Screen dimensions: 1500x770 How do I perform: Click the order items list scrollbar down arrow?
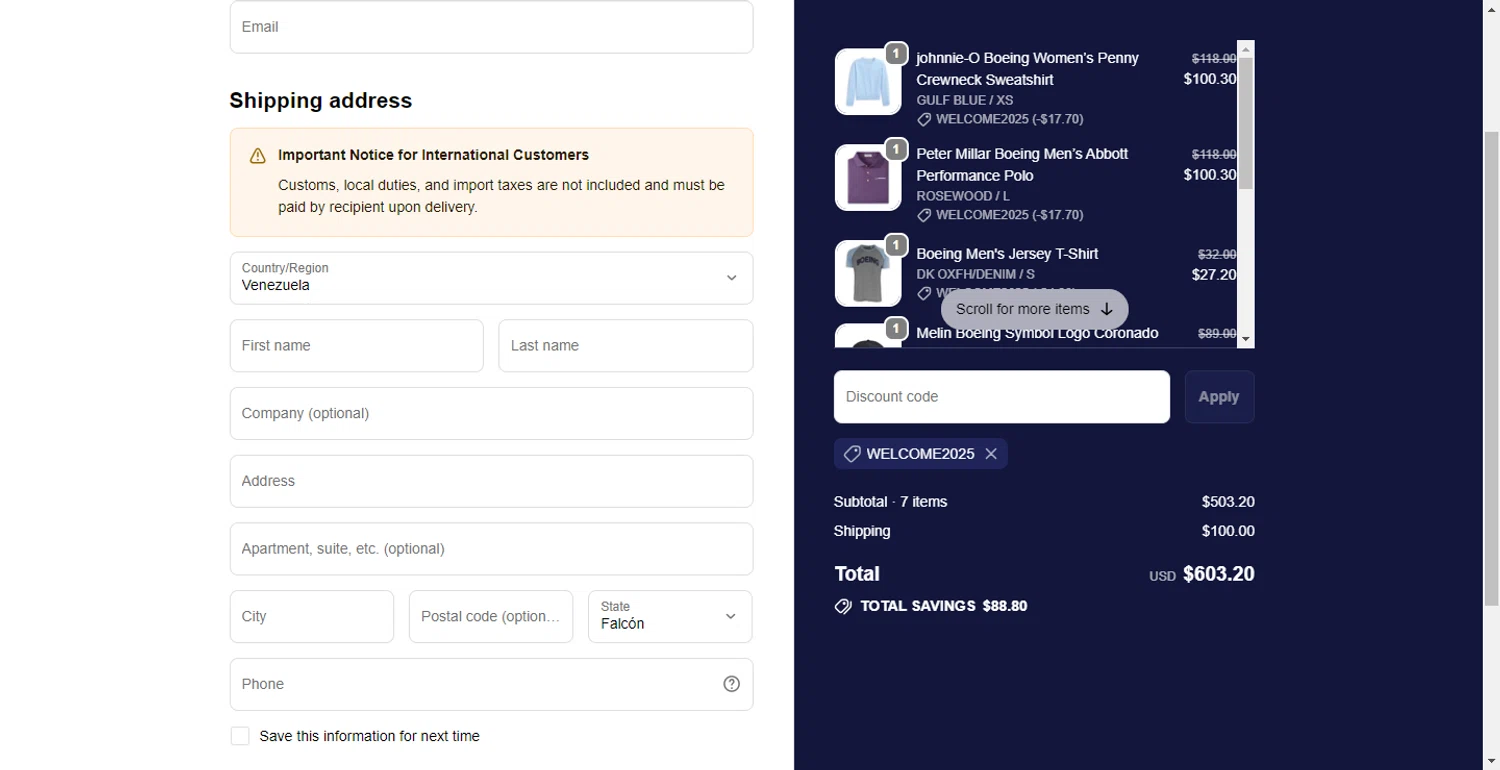[1246, 340]
